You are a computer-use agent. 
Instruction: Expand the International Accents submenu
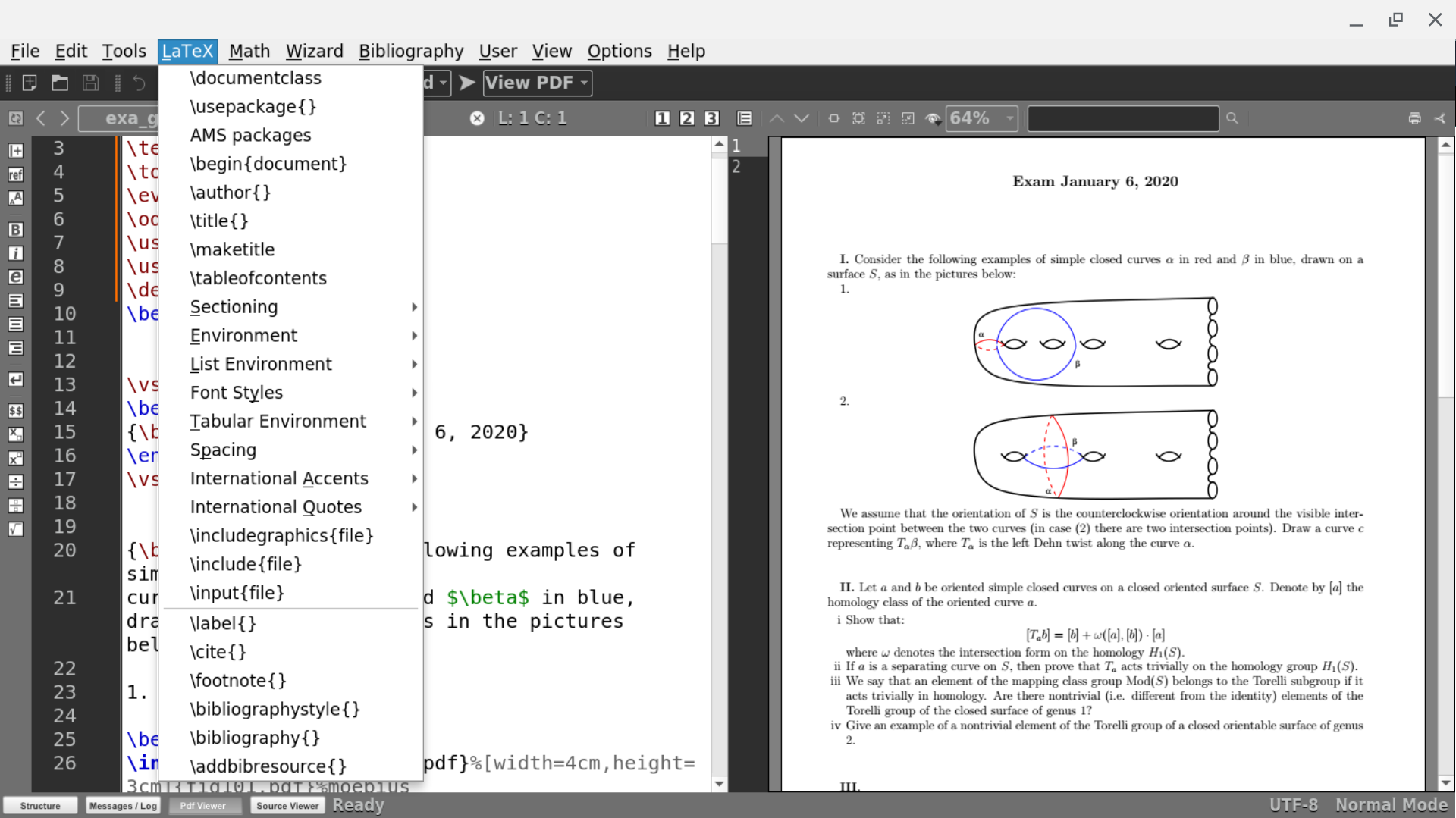pyautogui.click(x=293, y=479)
